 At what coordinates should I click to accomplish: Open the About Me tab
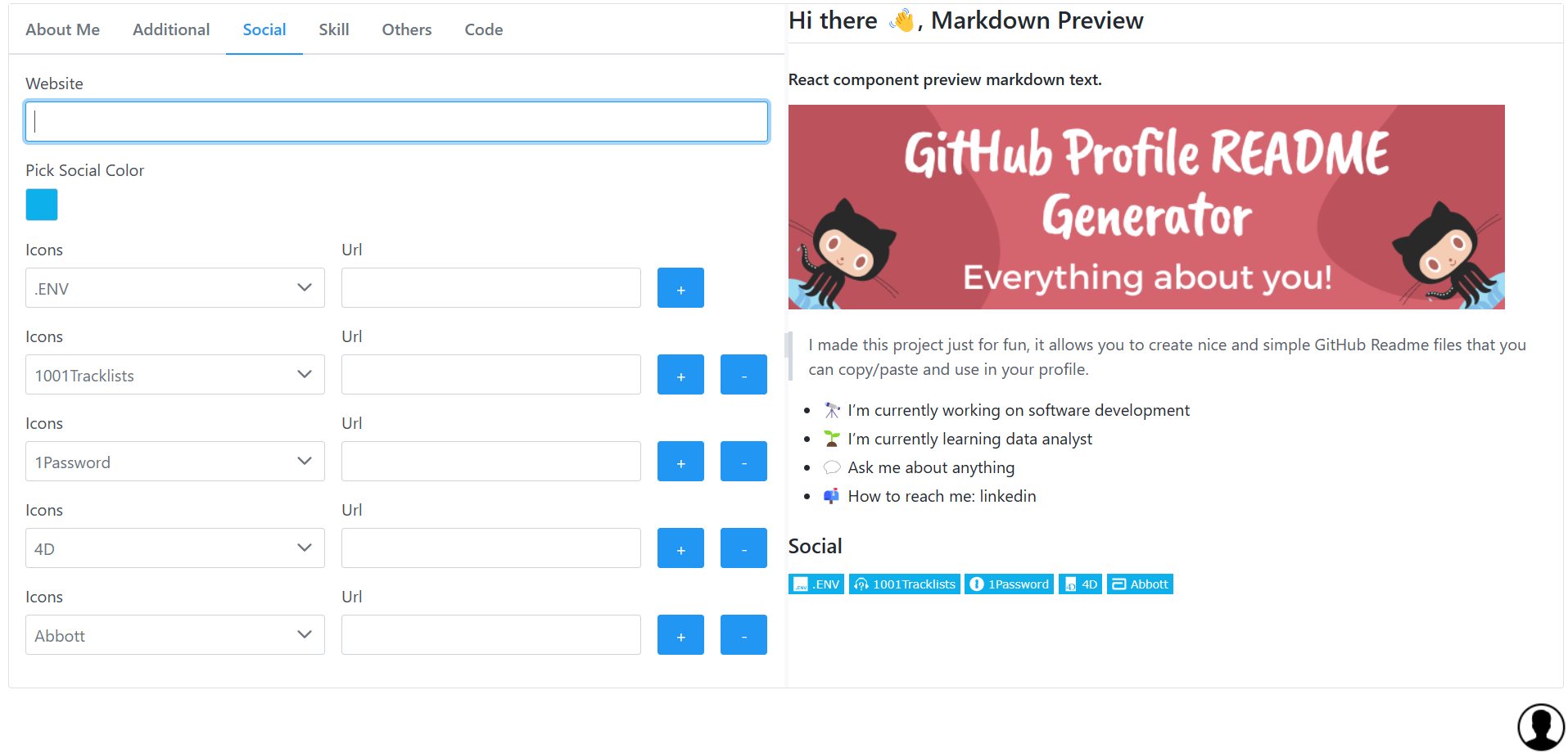click(62, 29)
